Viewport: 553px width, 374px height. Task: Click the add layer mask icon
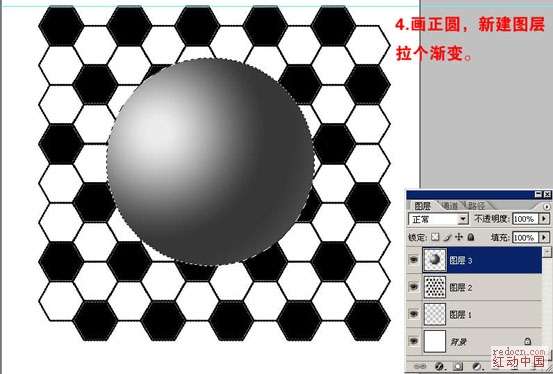tap(458, 366)
